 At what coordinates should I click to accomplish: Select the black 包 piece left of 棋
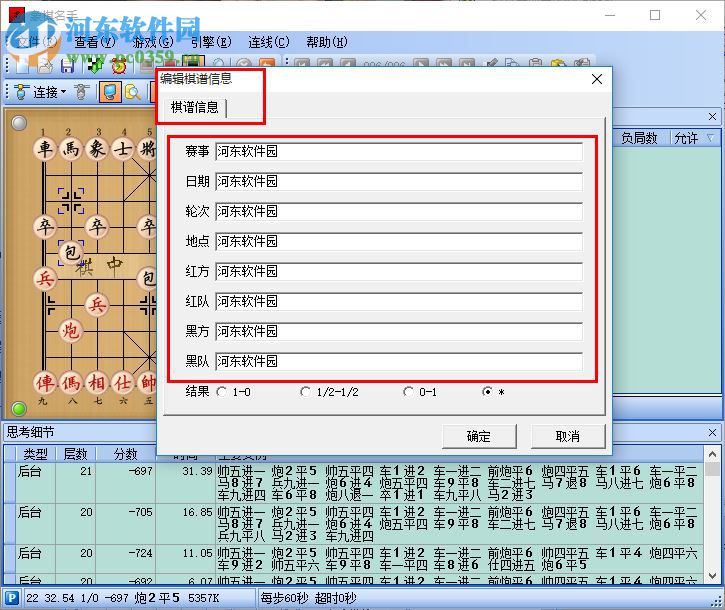(x=71, y=253)
